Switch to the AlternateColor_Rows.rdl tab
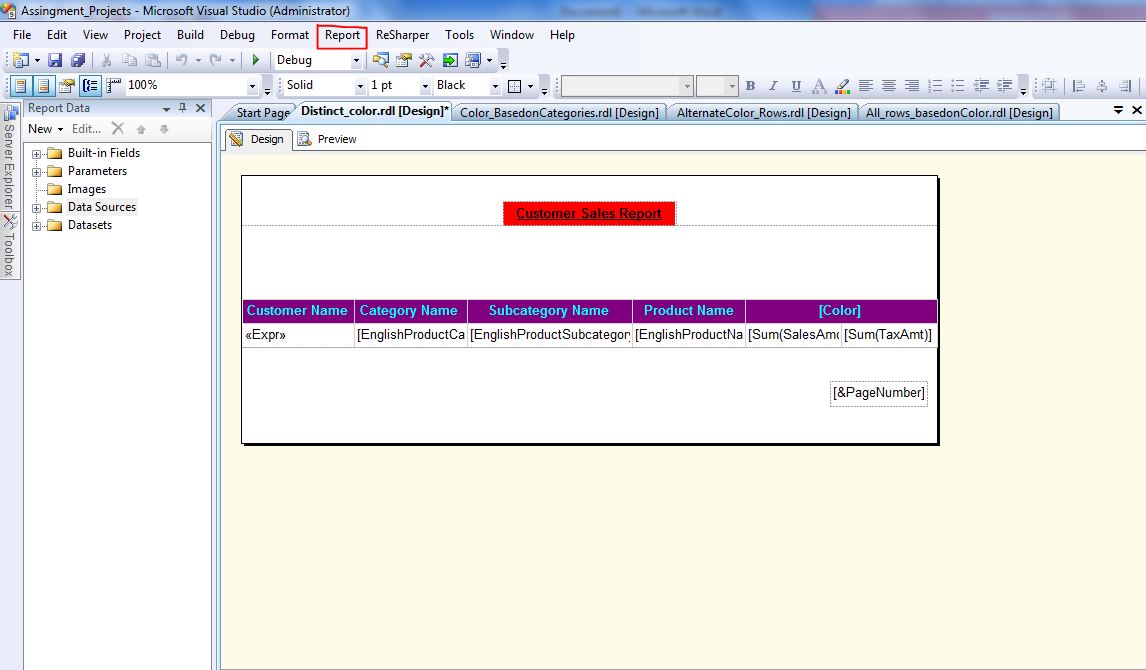Screen dimensions: 1146x670 pos(763,113)
